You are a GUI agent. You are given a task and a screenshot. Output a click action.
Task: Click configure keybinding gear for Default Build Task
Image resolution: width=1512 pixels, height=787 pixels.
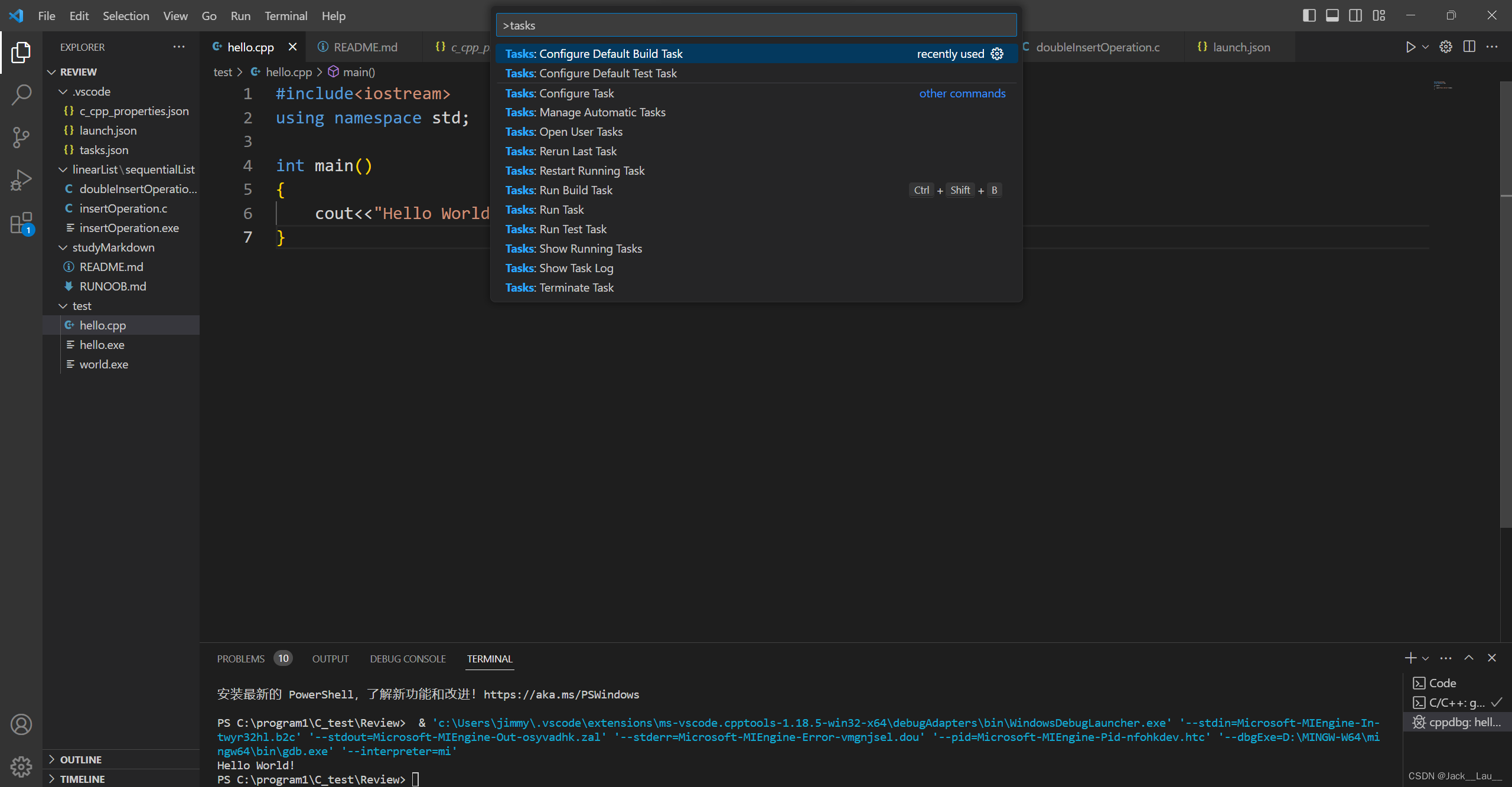coord(997,54)
